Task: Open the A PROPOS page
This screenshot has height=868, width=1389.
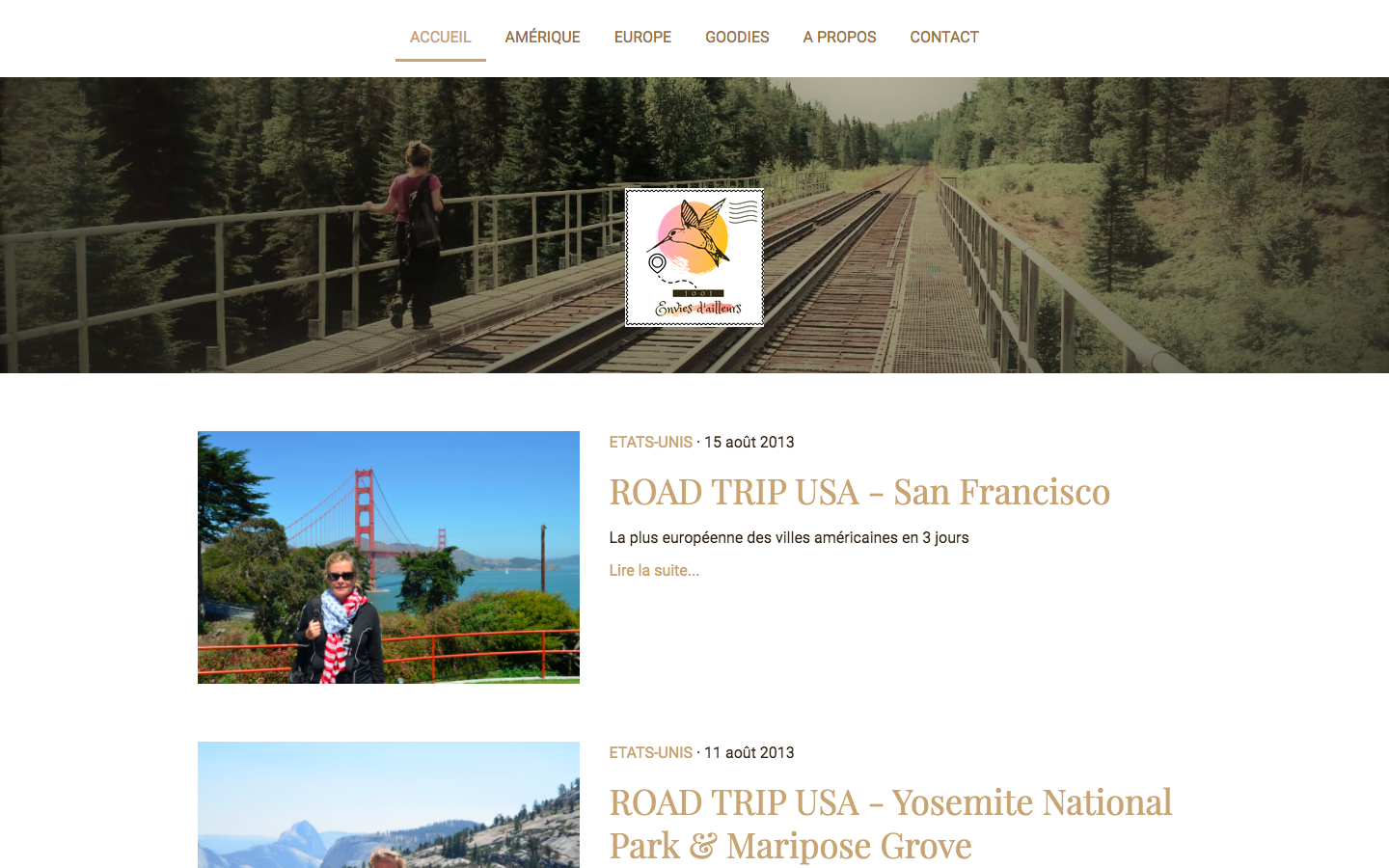Action: click(839, 37)
